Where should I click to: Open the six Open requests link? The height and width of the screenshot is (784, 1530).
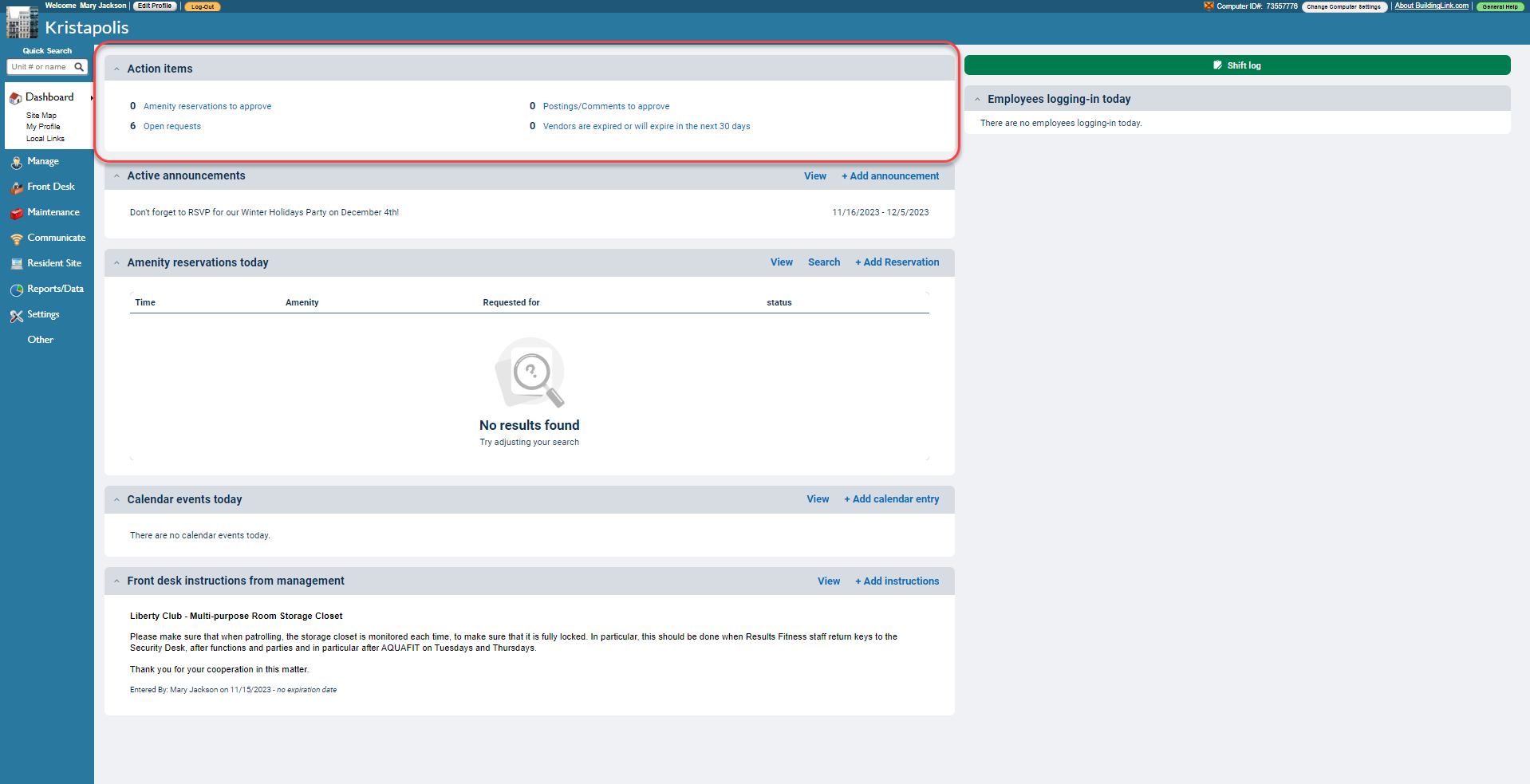(x=172, y=126)
